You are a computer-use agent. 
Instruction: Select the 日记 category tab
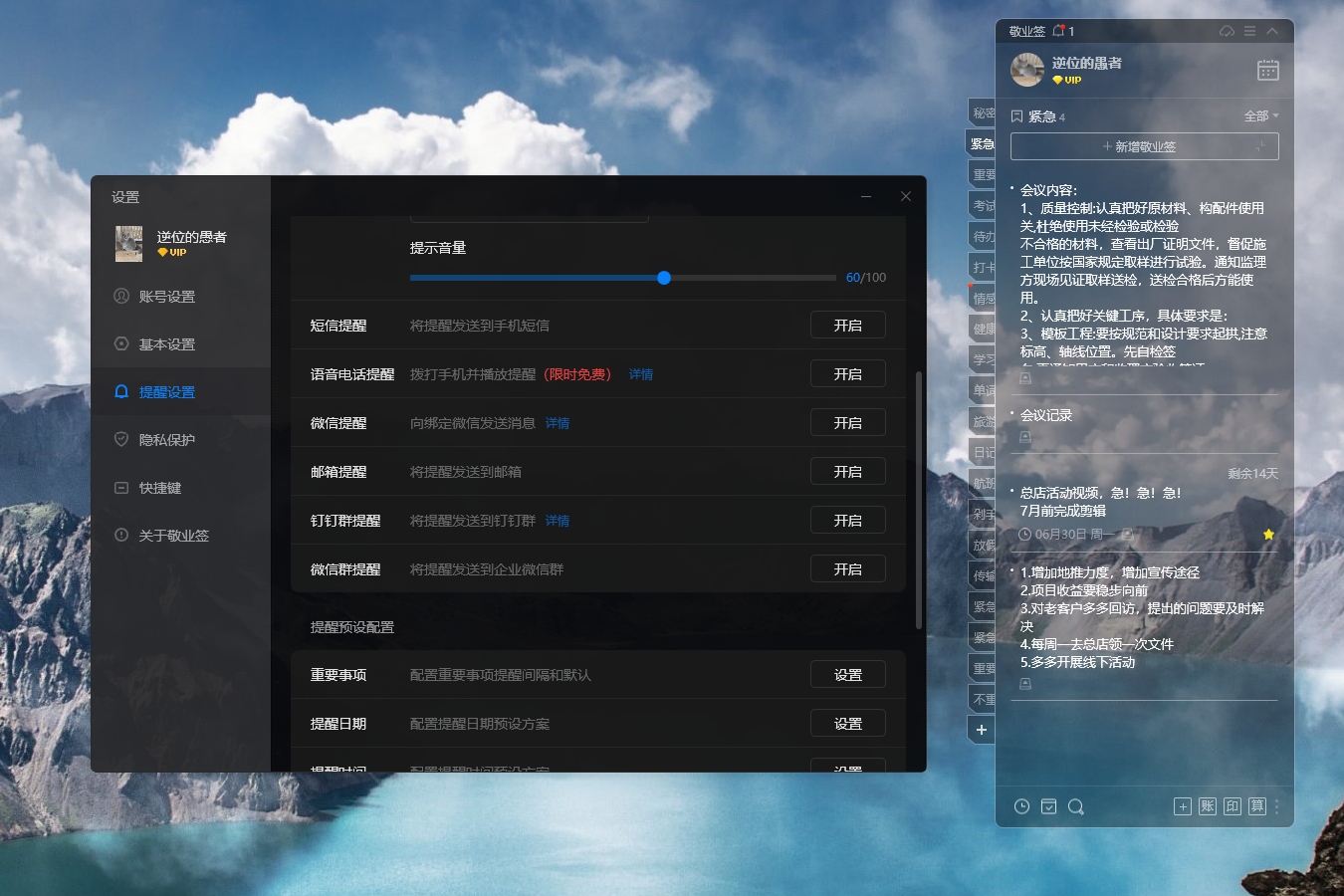983,452
